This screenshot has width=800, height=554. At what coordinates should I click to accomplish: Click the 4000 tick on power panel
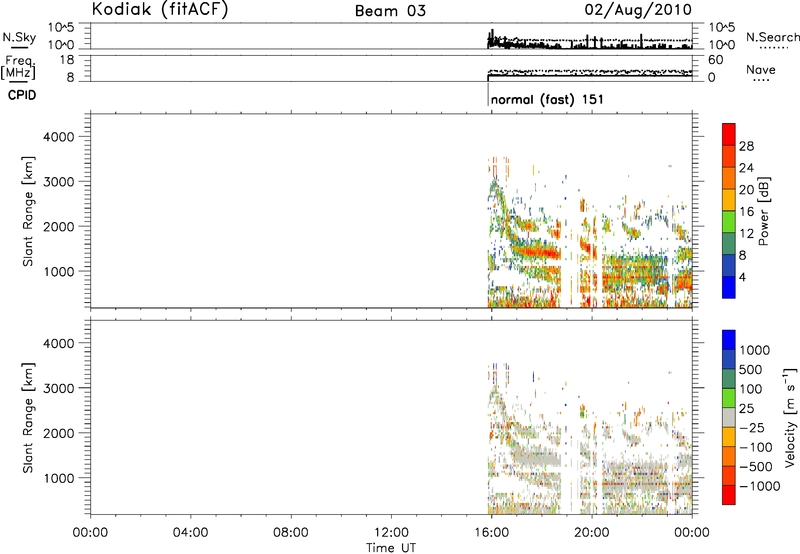click(x=58, y=137)
